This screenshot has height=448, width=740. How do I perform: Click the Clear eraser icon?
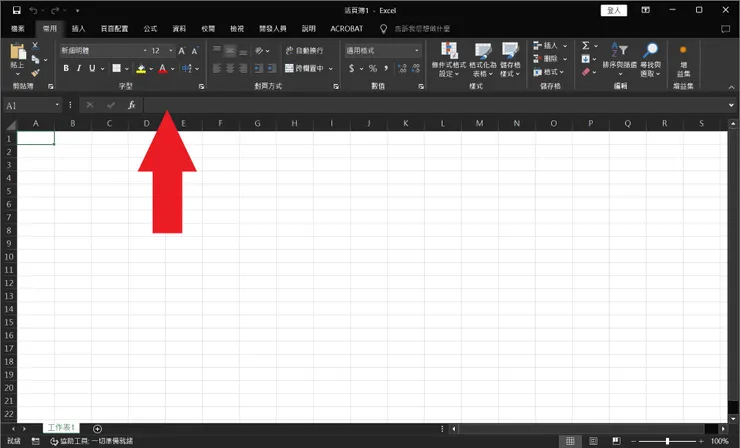click(586, 72)
